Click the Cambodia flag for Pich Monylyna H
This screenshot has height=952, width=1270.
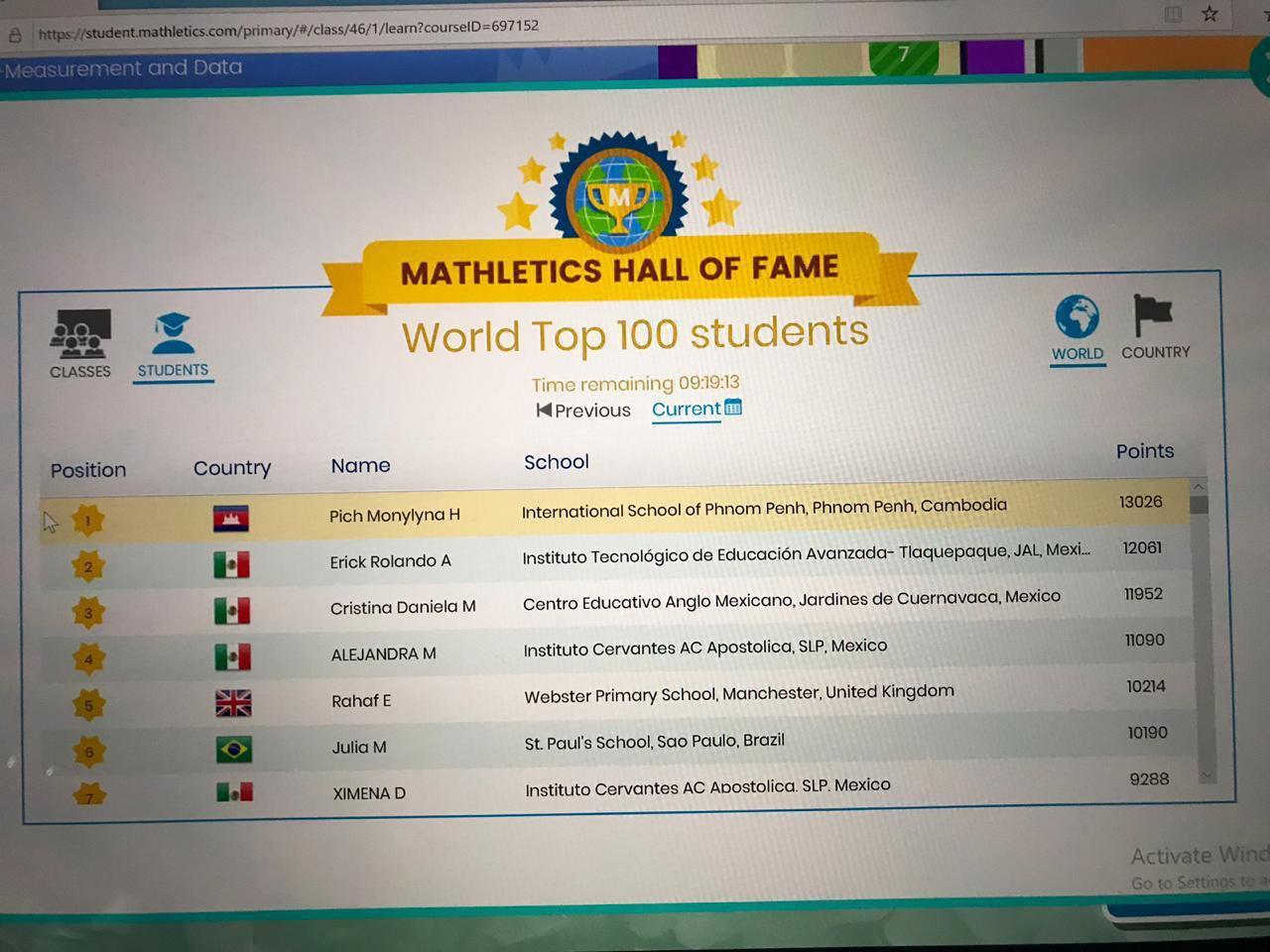[x=230, y=519]
